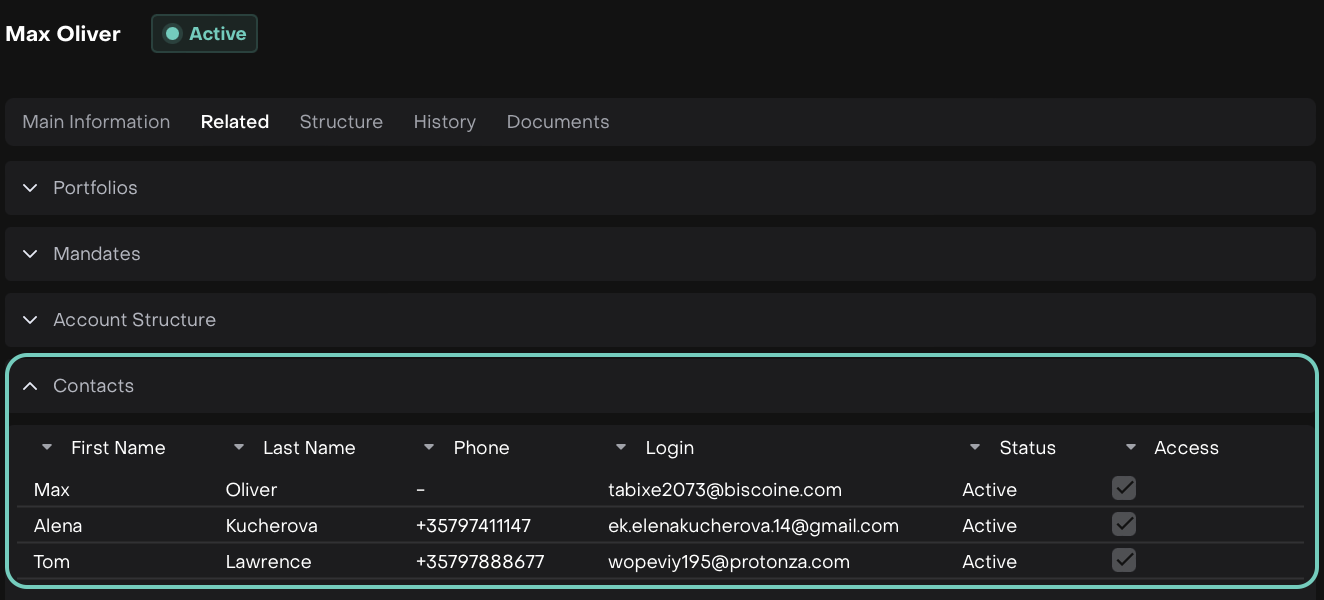Click the First Name column filter arrow
The height and width of the screenshot is (600, 1324).
click(47, 448)
